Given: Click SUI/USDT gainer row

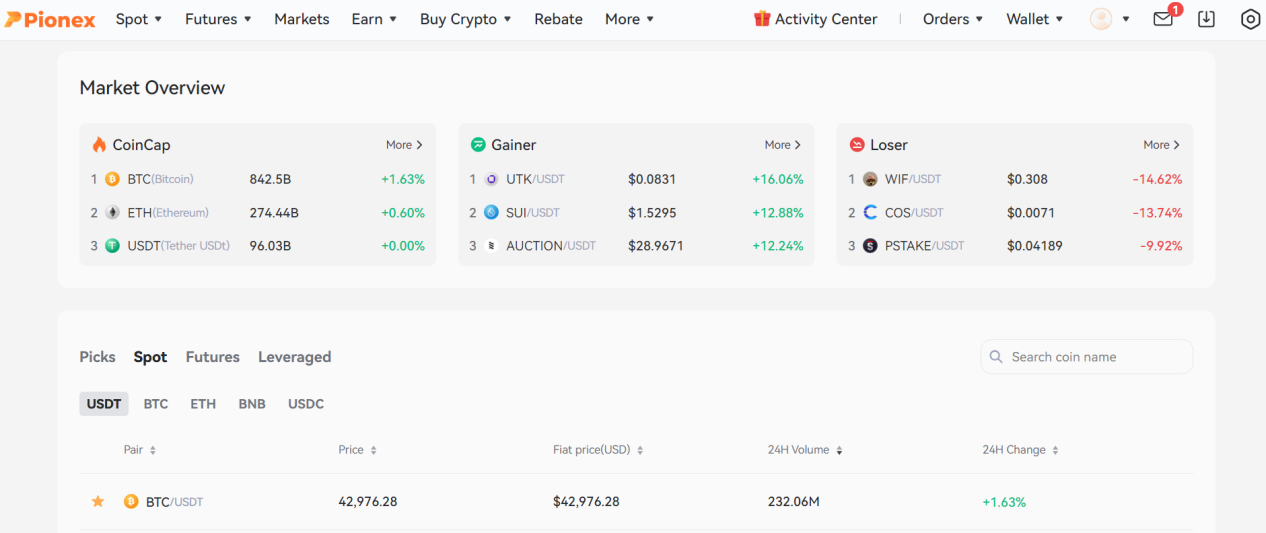Looking at the screenshot, I should (x=637, y=212).
